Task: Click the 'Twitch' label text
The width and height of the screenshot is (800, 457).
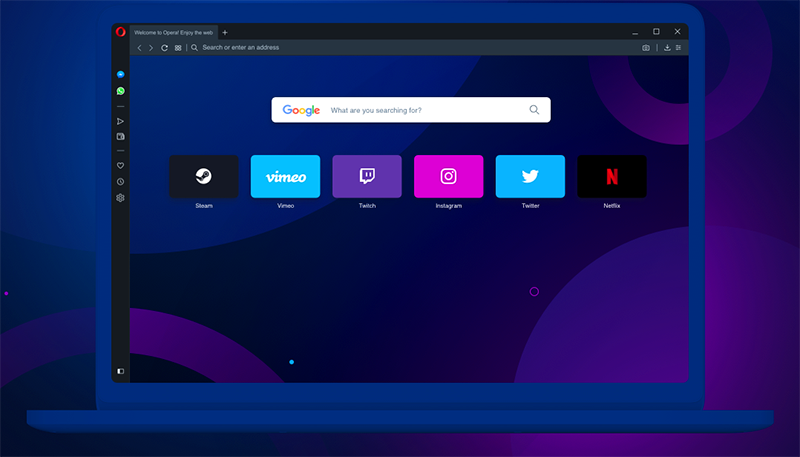Action: [x=367, y=206]
